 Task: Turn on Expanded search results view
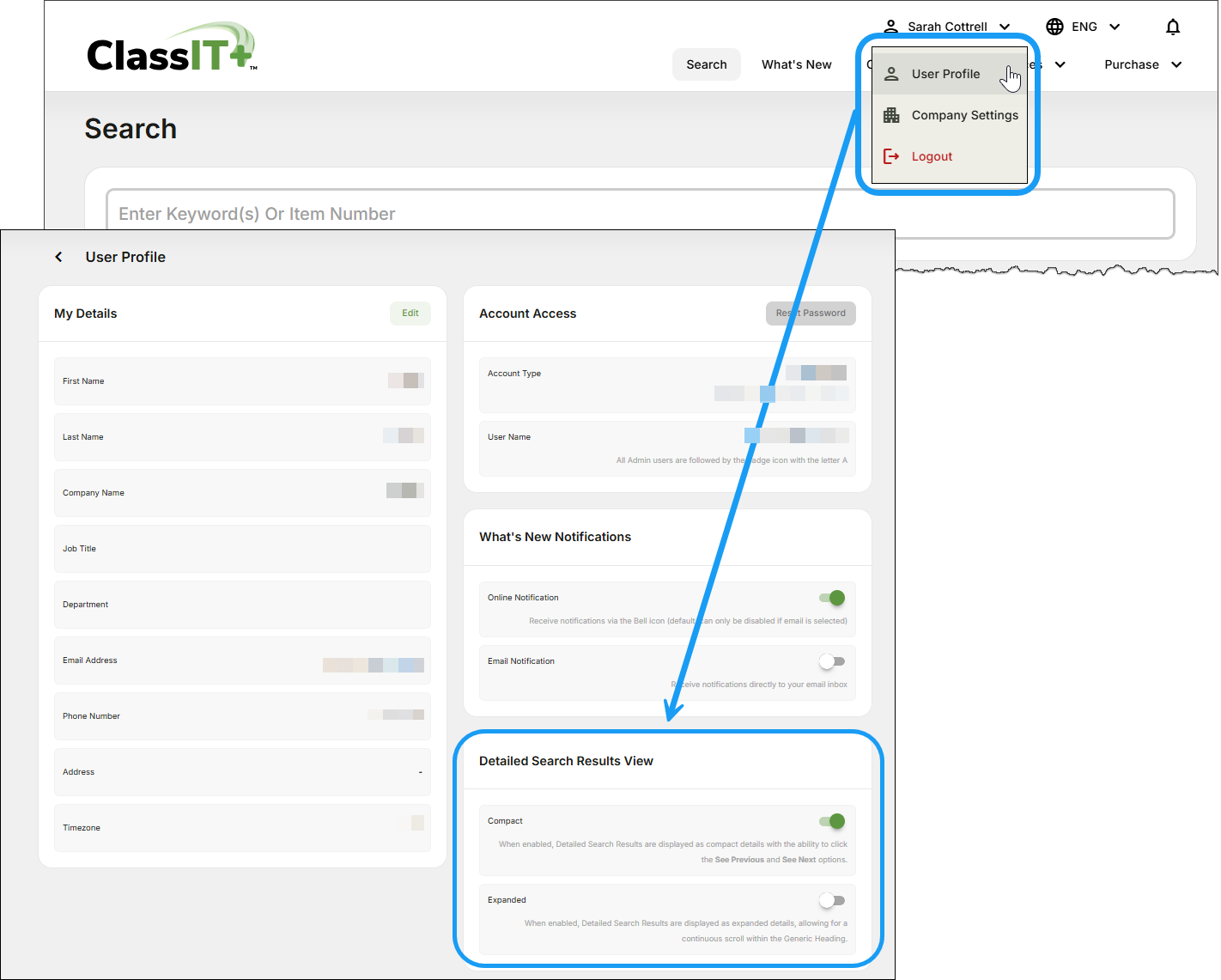(x=832, y=900)
